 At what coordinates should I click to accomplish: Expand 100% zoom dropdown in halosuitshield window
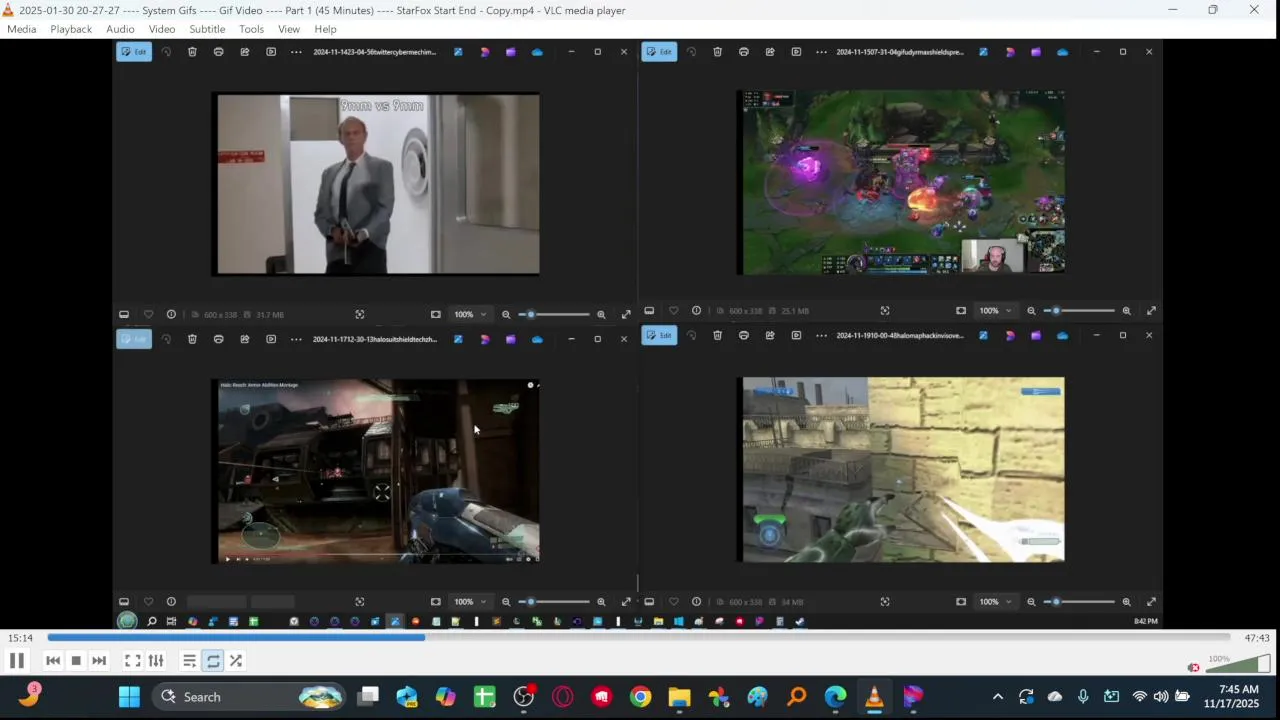tap(470, 601)
